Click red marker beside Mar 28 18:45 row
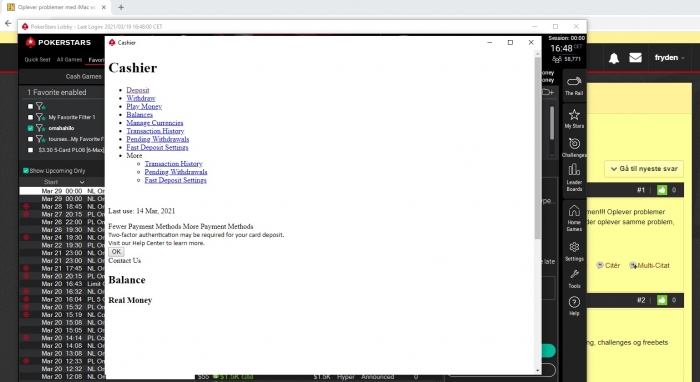700x382 pixels. pos(26,206)
